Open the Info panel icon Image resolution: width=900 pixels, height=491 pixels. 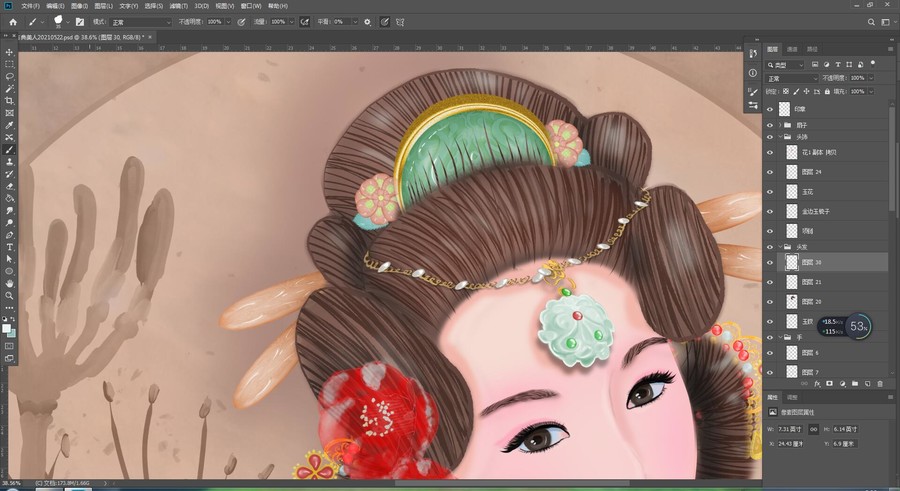[752, 72]
